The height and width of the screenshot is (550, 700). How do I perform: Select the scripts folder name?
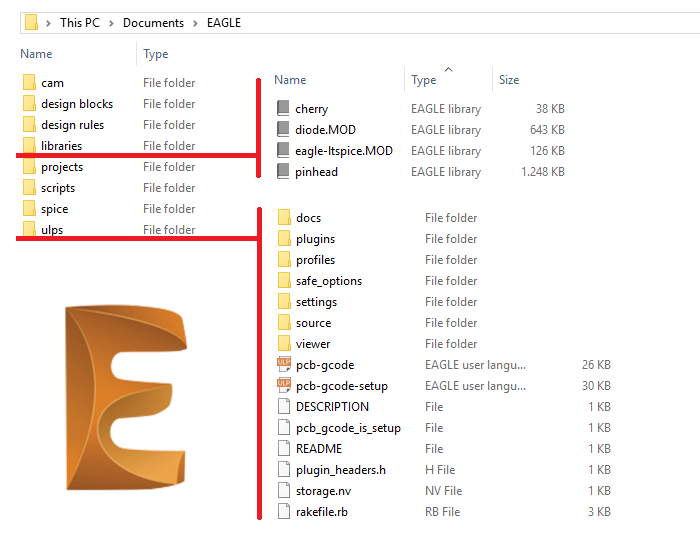point(58,188)
